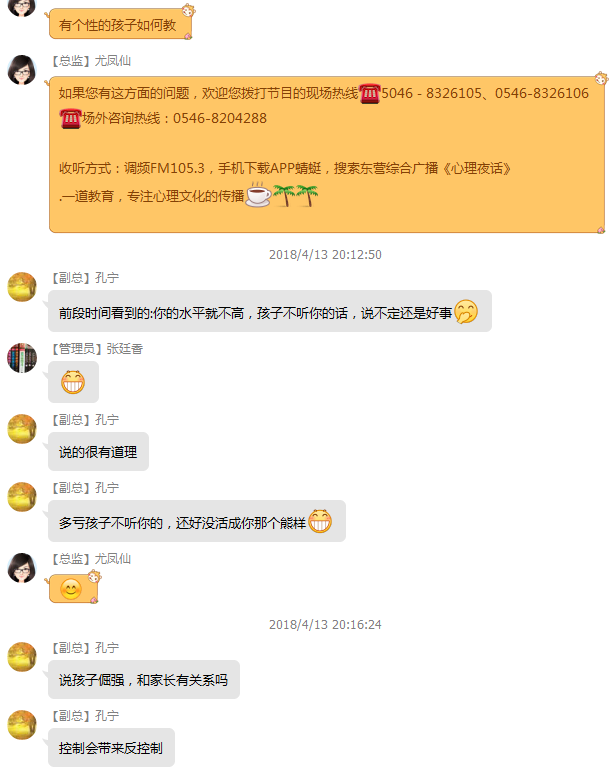The height and width of the screenshot is (774, 610).
Task: Click the red telephone emoji before 场外咨询热线
Action: pos(70,118)
